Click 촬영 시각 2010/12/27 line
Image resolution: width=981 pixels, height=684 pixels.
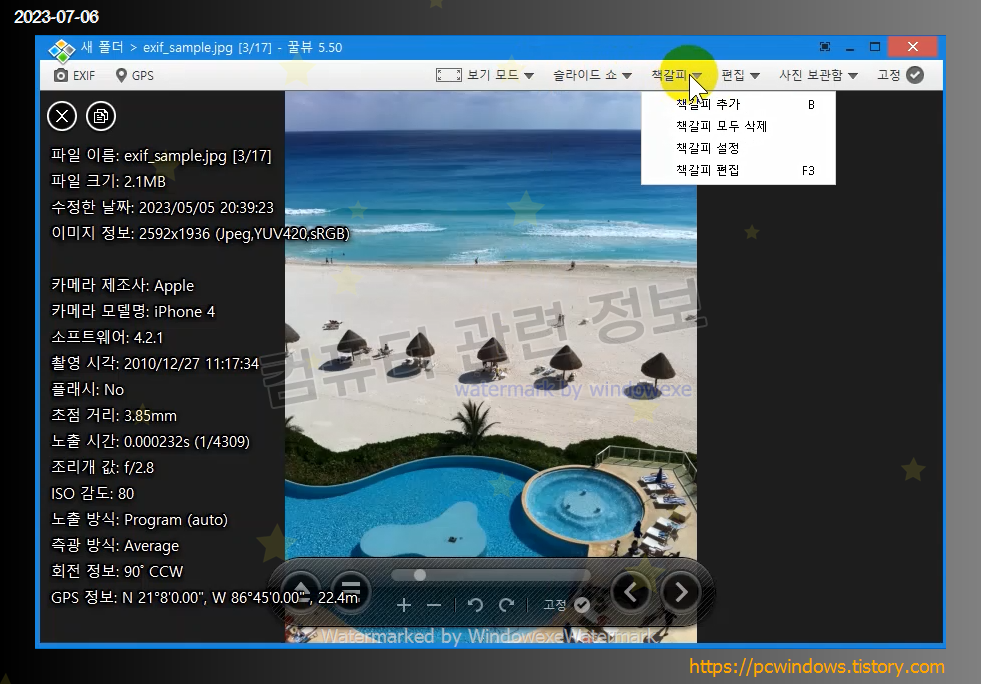[x=155, y=363]
